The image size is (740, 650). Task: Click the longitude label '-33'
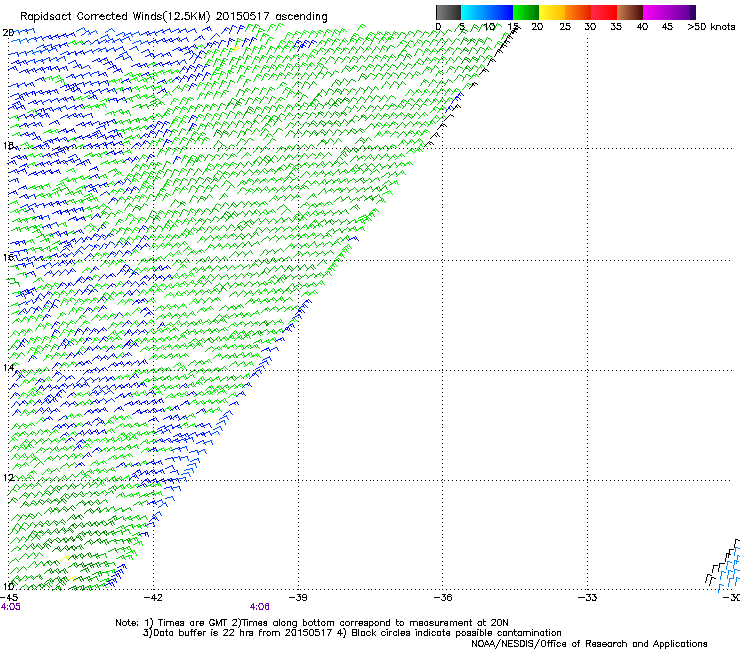pyautogui.click(x=587, y=598)
